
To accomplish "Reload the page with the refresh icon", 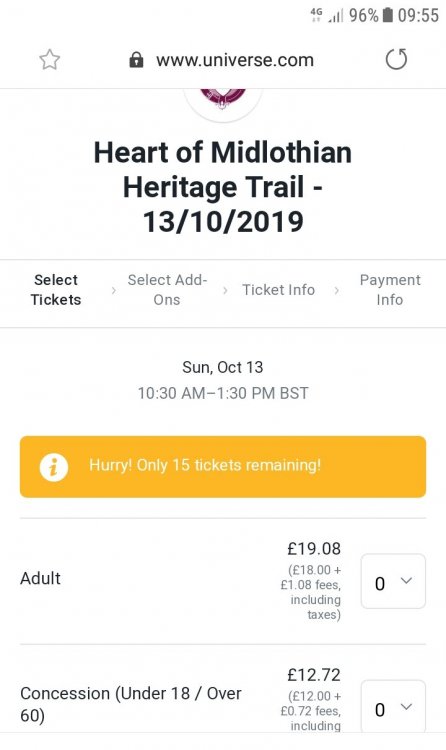I will click(x=396, y=59).
